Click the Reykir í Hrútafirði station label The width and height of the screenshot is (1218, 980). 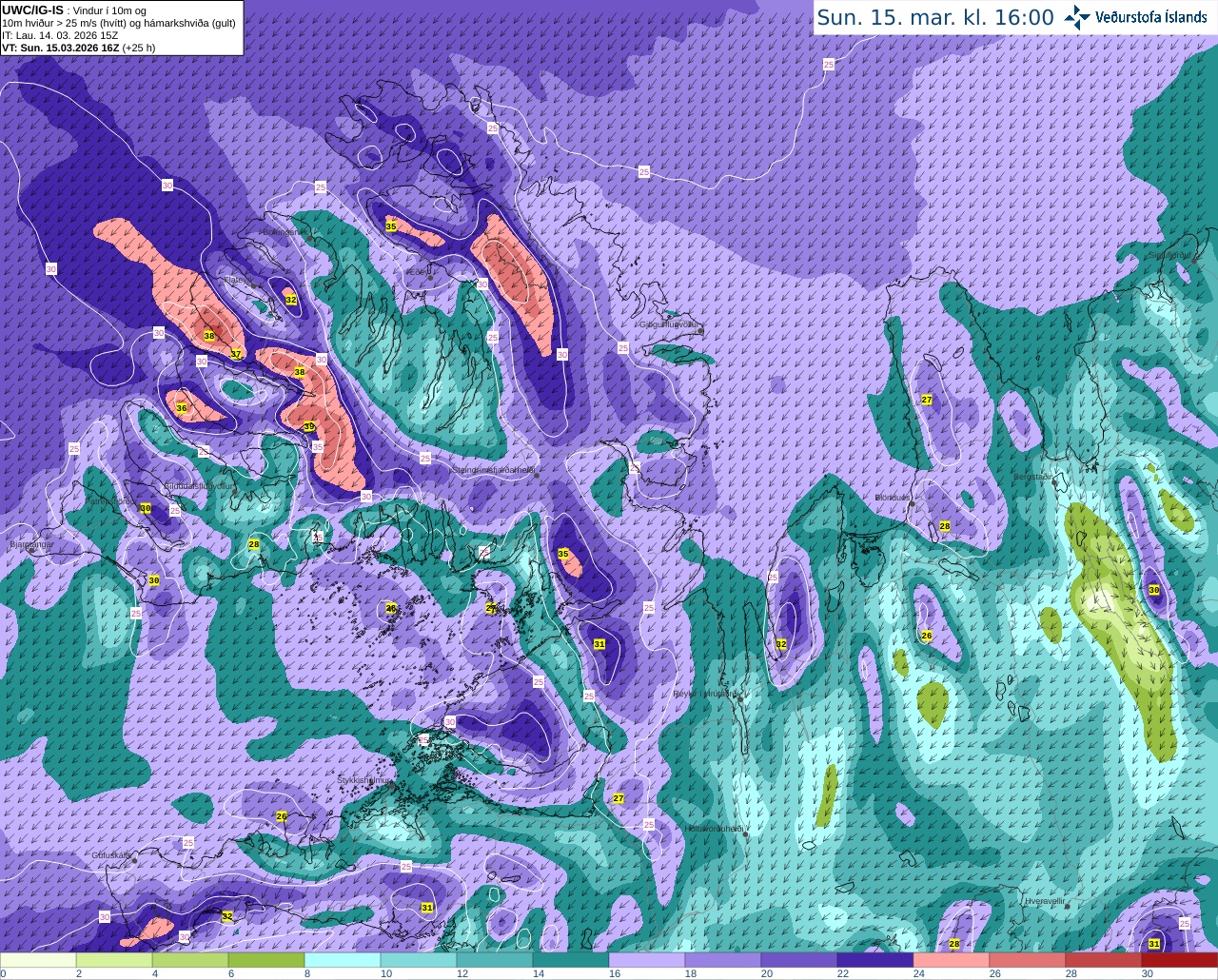pyautogui.click(x=705, y=694)
